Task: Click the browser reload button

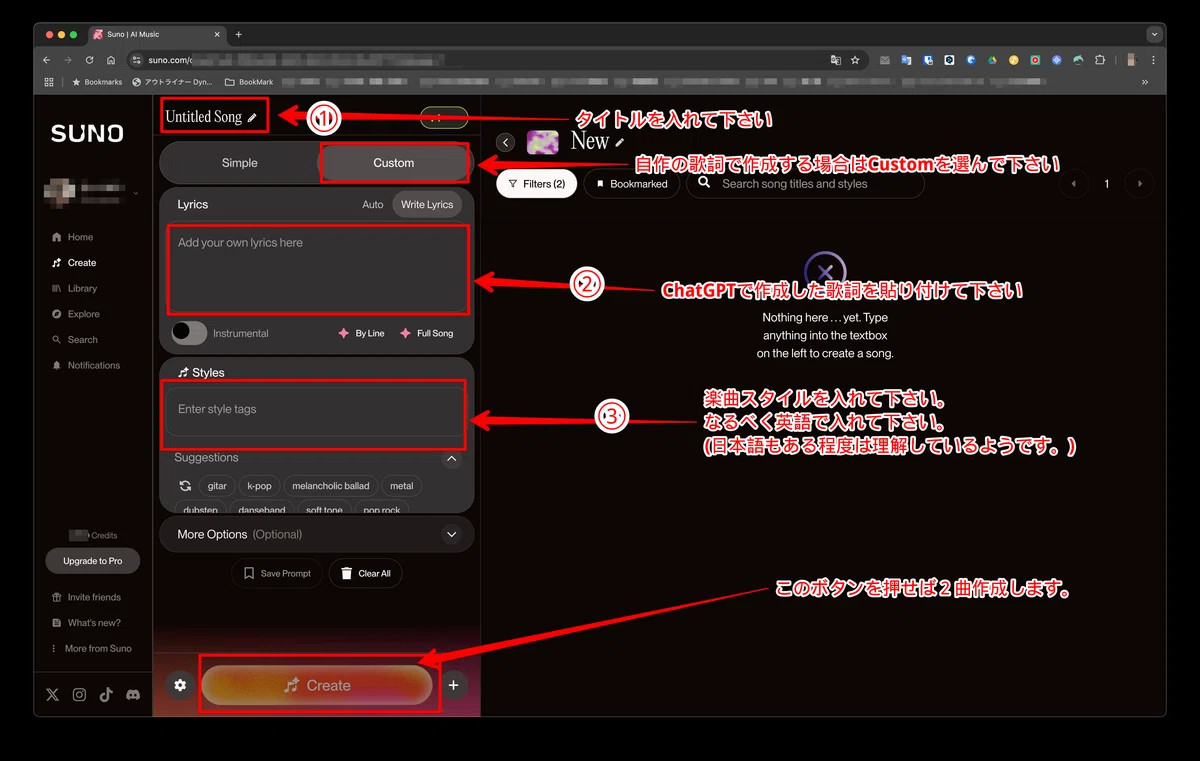Action: tap(89, 60)
